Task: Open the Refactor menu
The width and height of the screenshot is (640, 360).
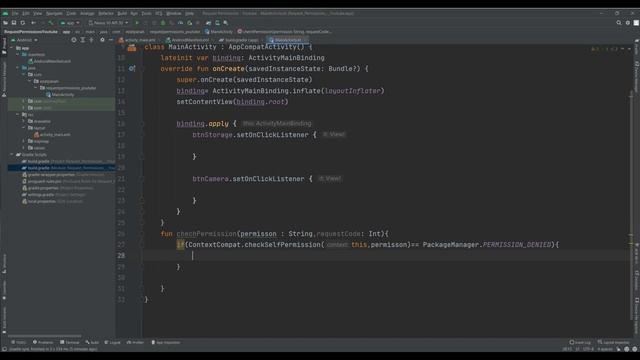Action: (x=106, y=13)
